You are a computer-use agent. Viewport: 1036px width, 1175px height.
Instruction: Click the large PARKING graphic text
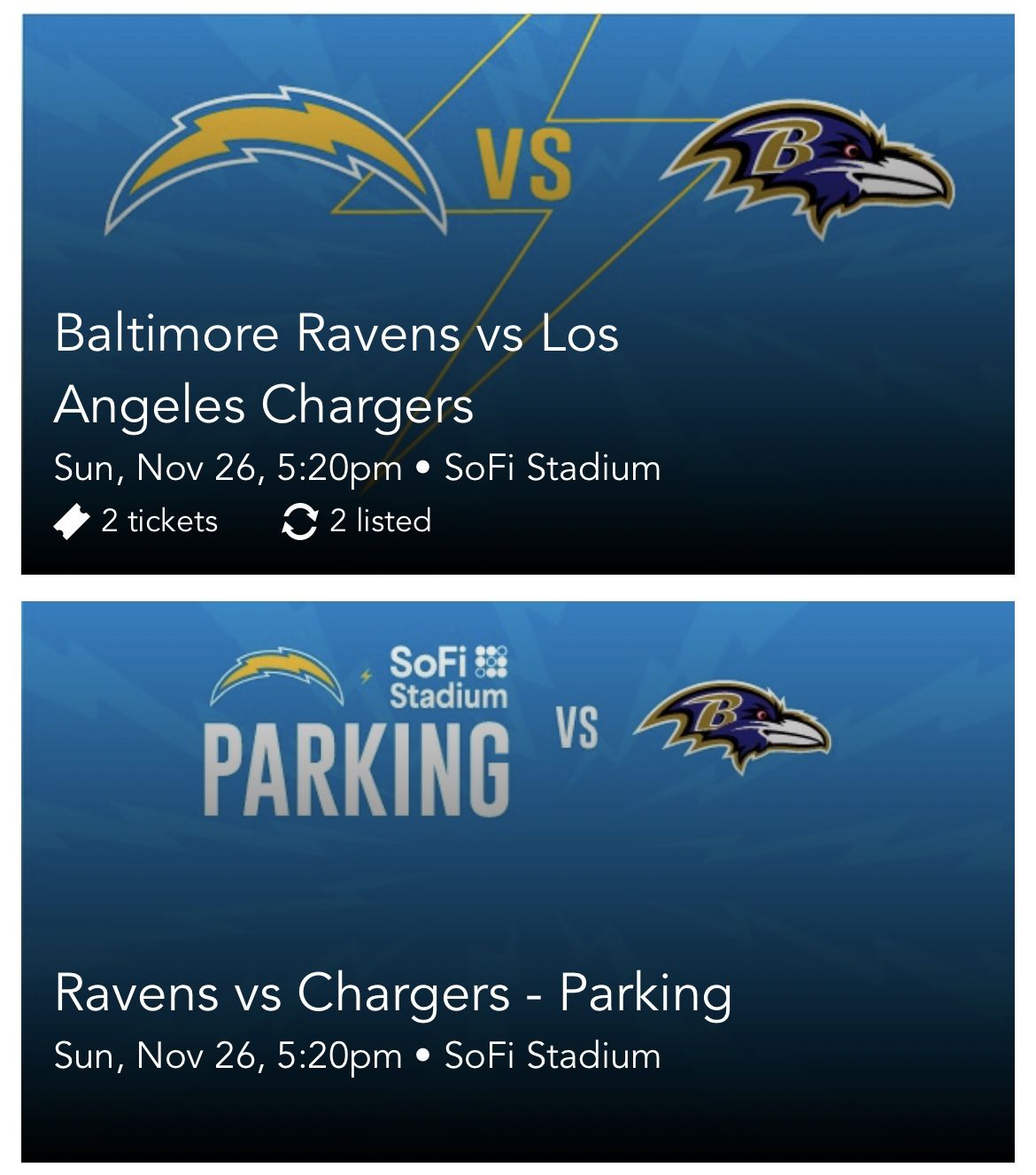tap(357, 768)
